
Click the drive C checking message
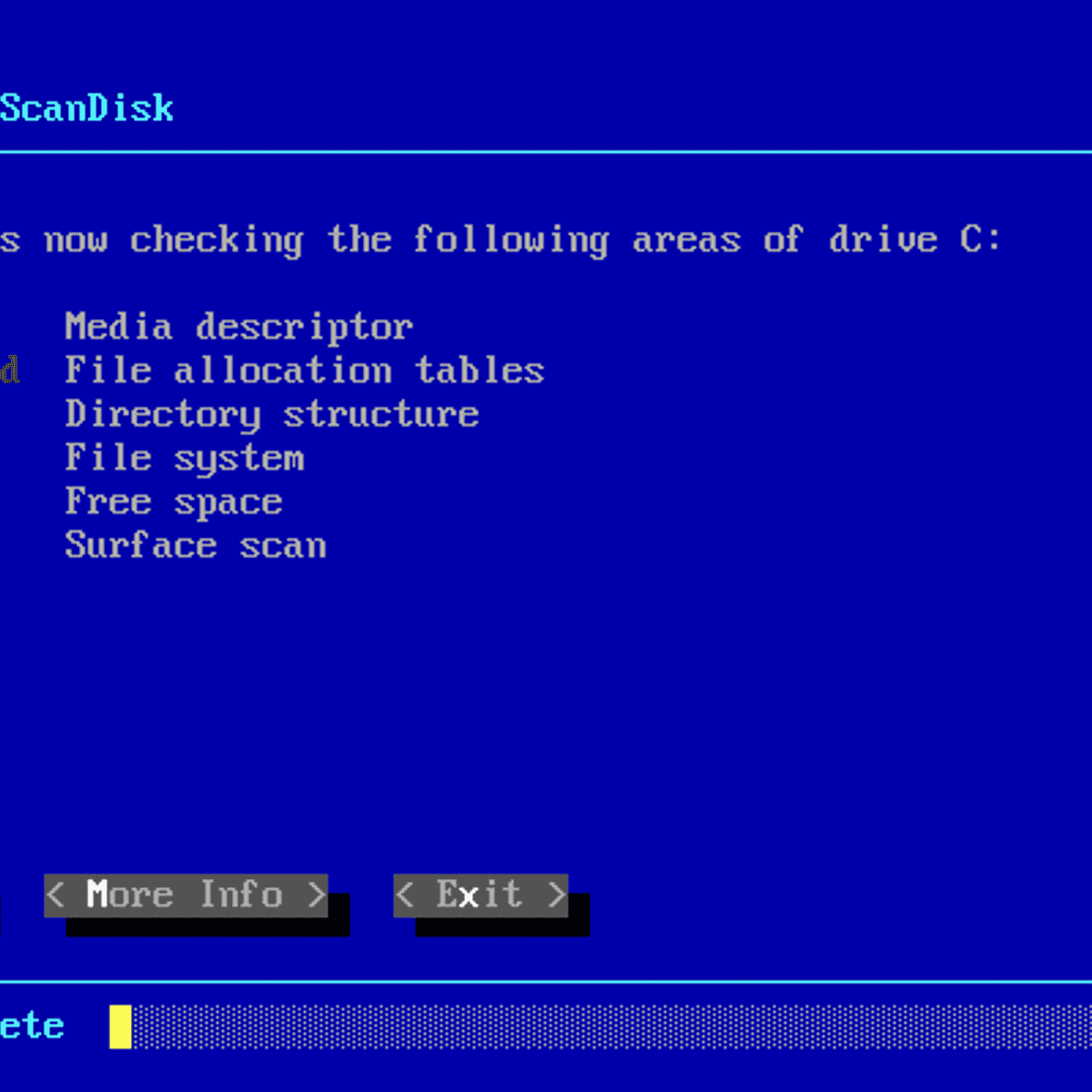click(500, 238)
